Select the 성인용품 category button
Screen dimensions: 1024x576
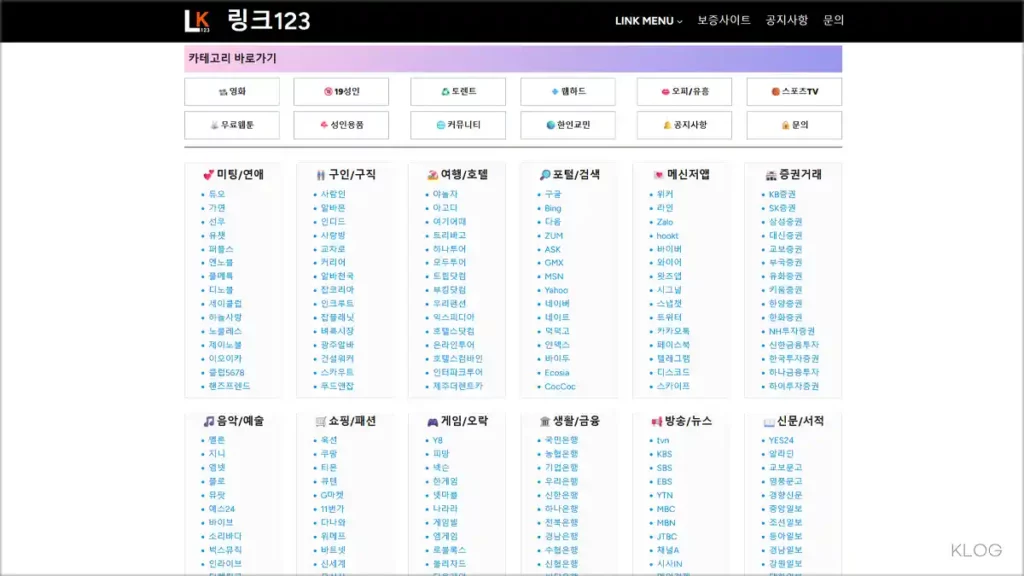(x=341, y=125)
